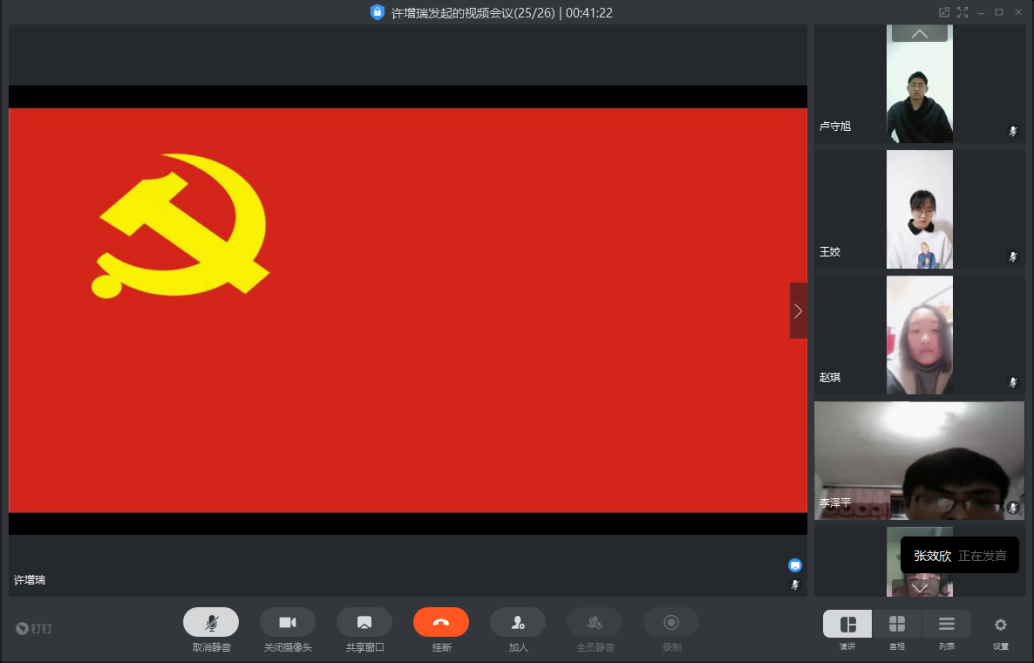Click the unmute microphone button (取消静音)
1034x663 pixels.
point(211,622)
